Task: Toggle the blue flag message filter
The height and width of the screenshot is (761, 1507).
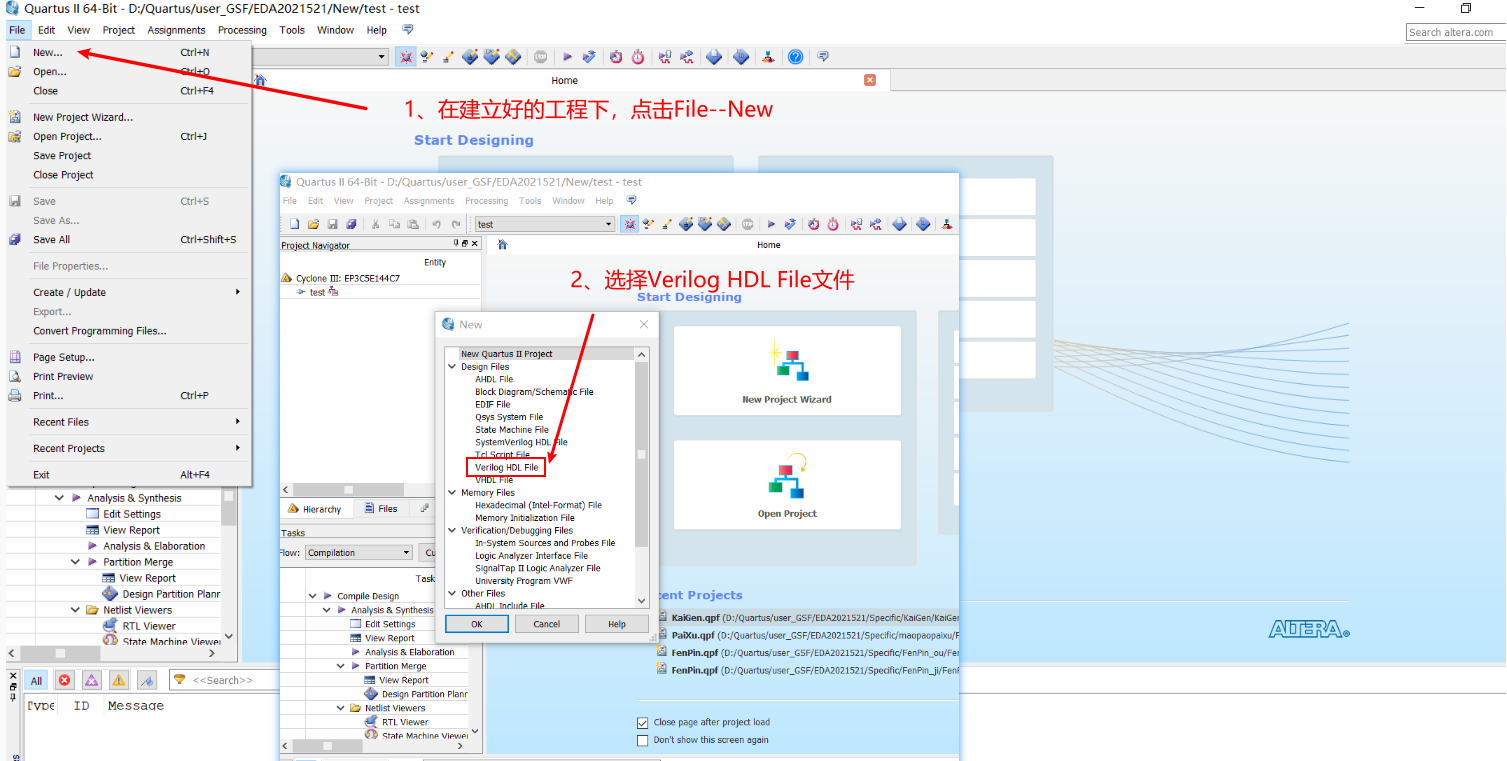Action: coord(146,680)
